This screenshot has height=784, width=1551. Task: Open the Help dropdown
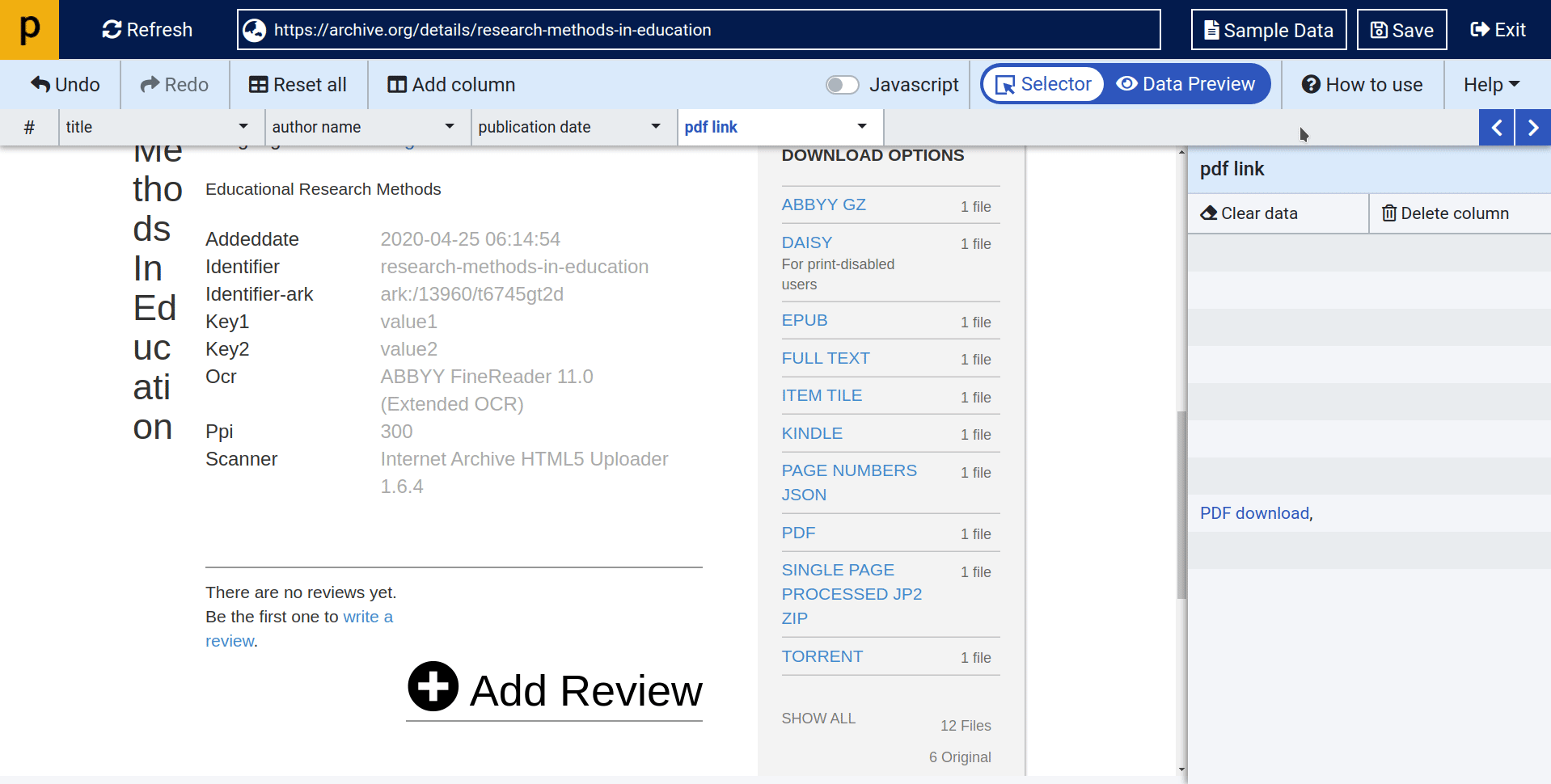[1490, 84]
